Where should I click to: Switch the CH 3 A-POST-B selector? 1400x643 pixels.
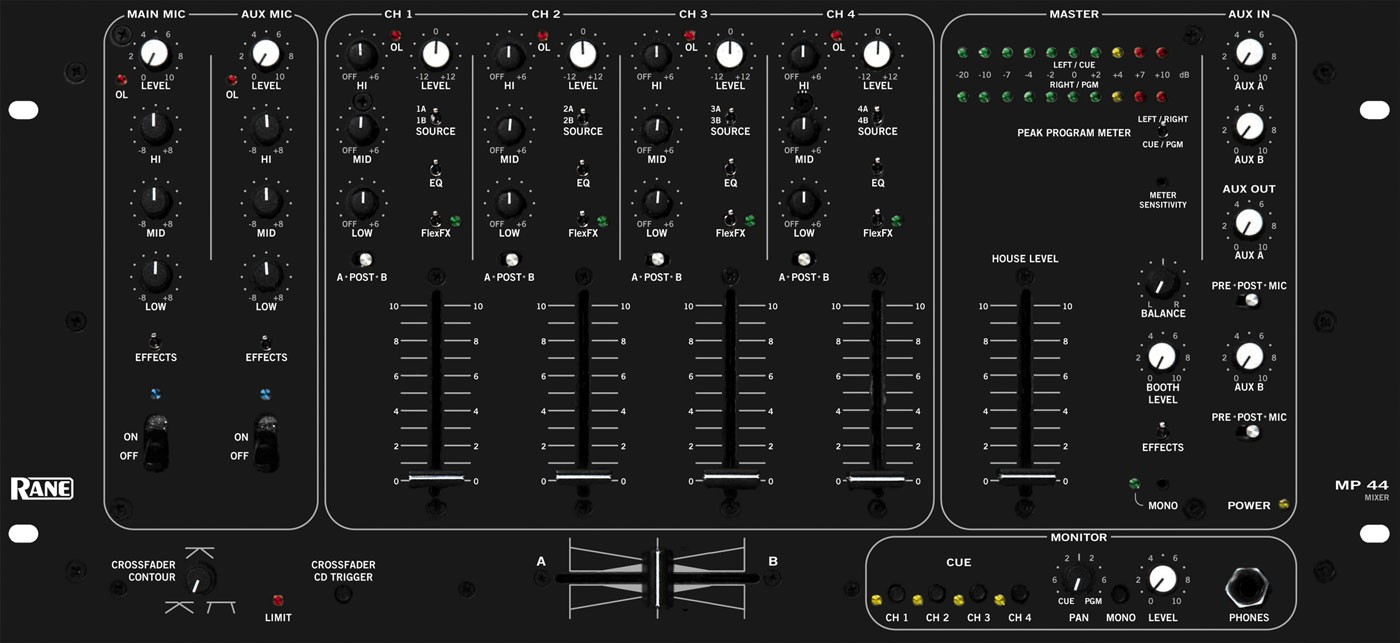pos(657,259)
